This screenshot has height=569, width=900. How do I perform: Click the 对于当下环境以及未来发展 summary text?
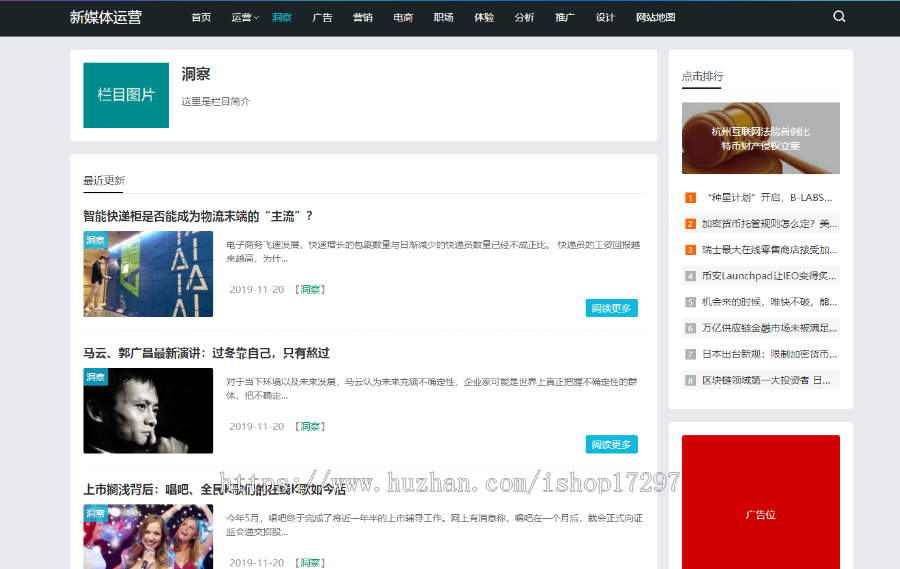pos(432,389)
